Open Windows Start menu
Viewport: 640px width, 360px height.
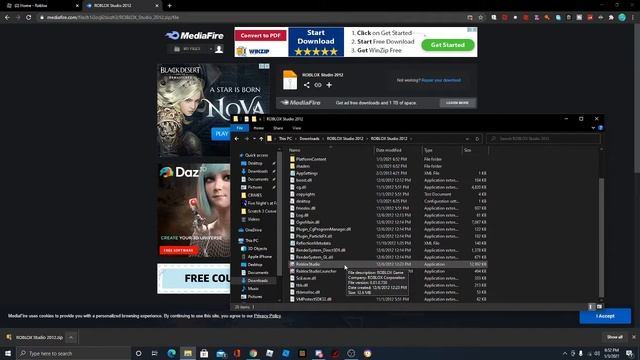(8, 353)
